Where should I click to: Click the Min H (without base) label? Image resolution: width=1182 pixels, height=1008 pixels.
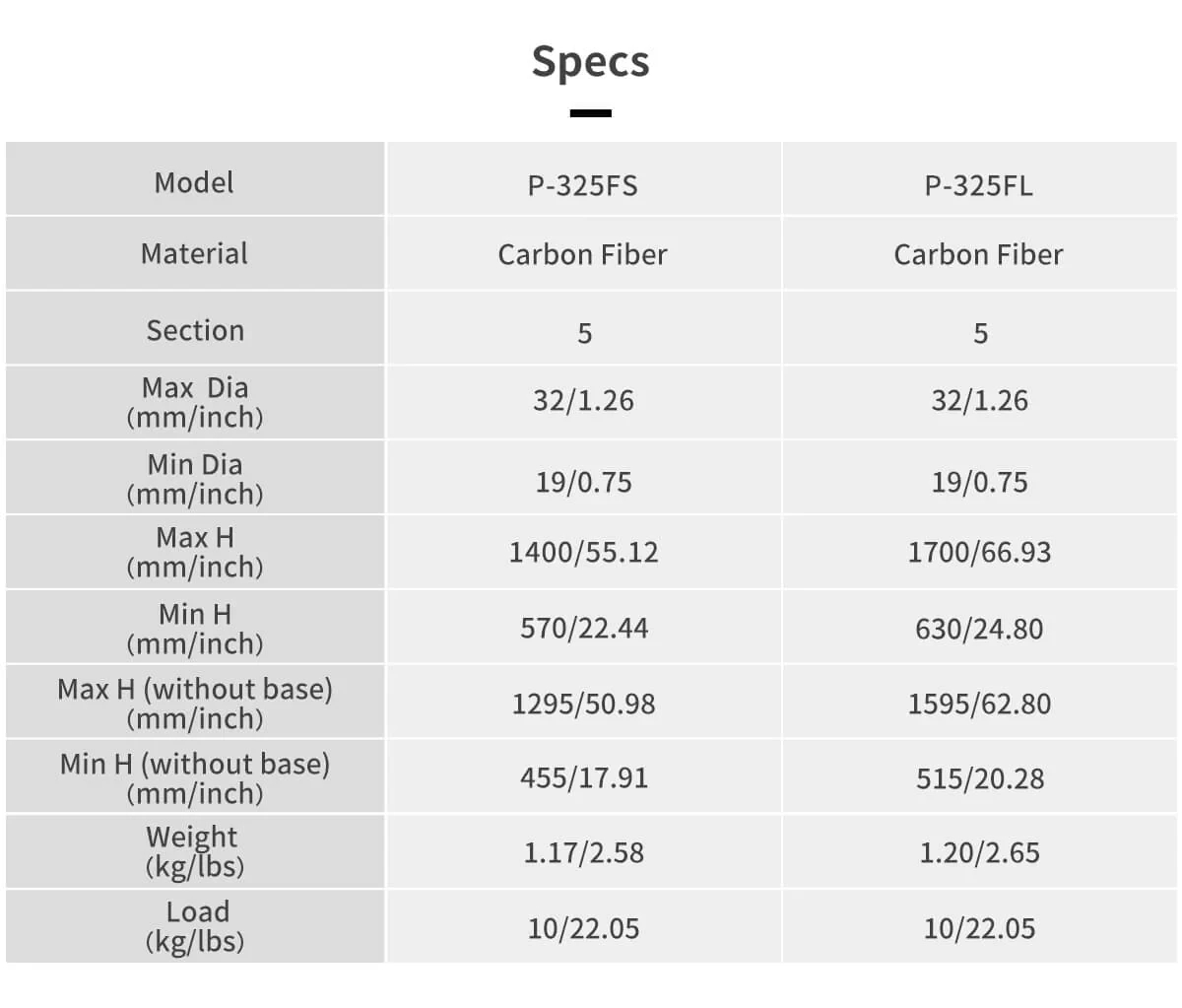(x=195, y=777)
